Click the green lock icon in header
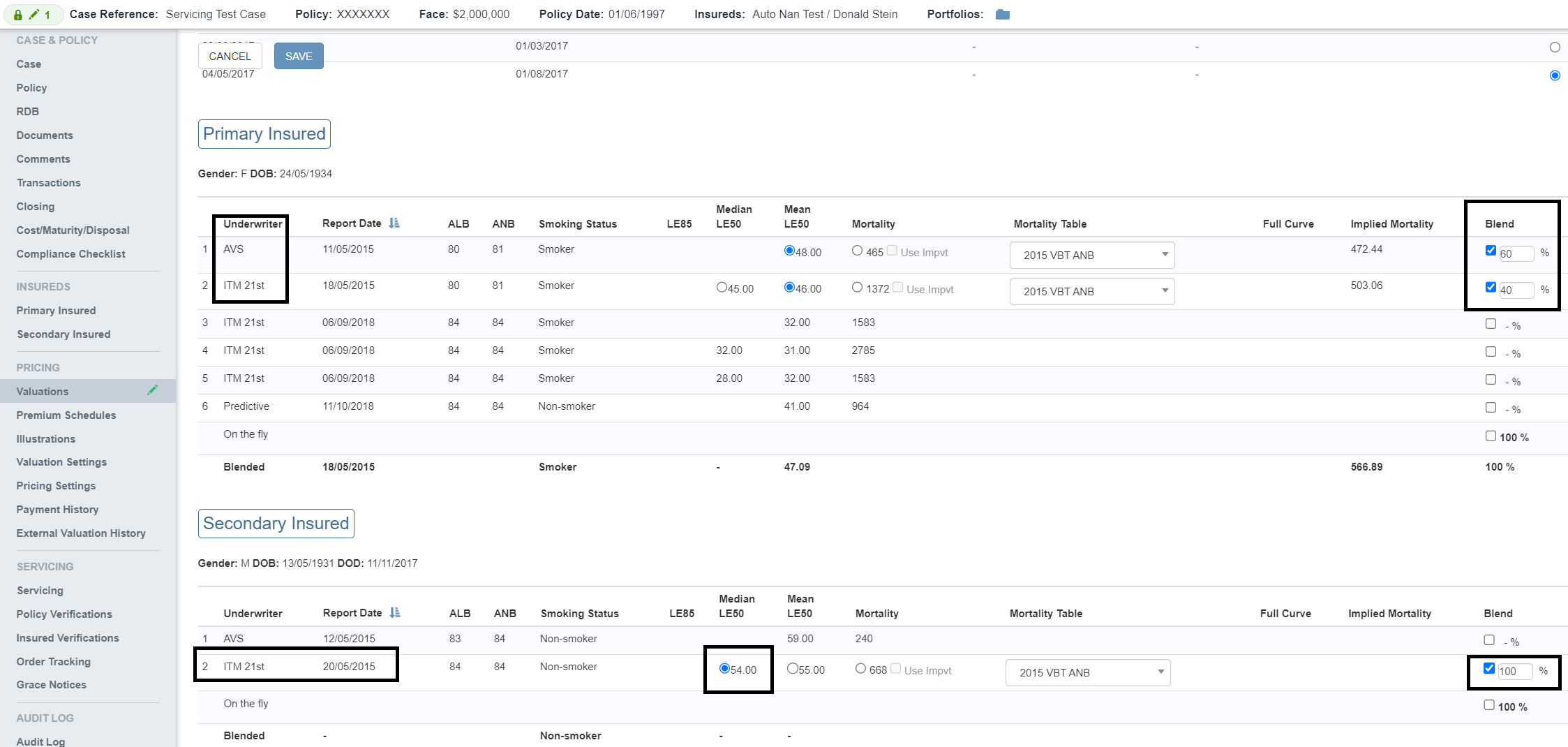 (x=18, y=15)
